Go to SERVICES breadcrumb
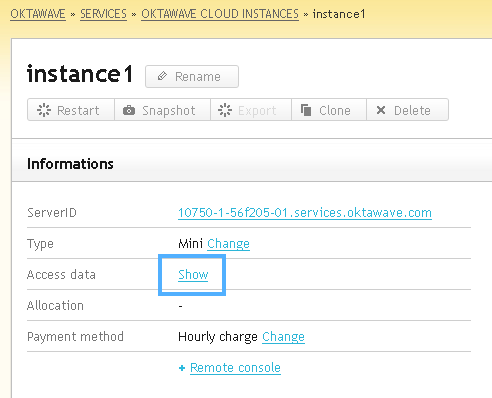 click(x=103, y=14)
